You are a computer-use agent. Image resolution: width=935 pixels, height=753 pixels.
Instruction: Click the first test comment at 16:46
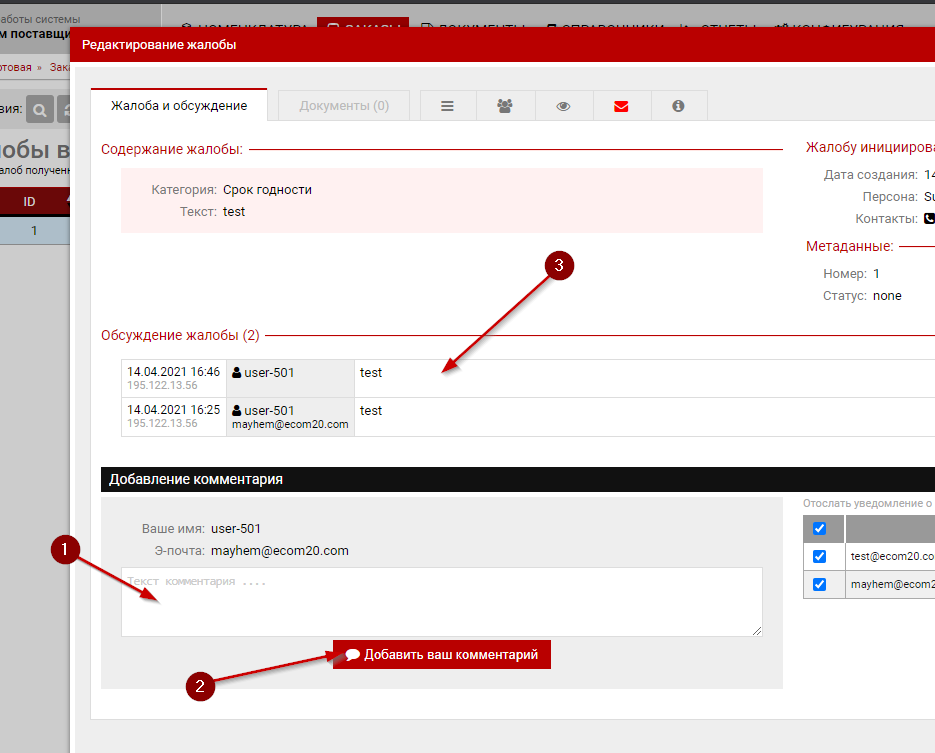point(371,373)
